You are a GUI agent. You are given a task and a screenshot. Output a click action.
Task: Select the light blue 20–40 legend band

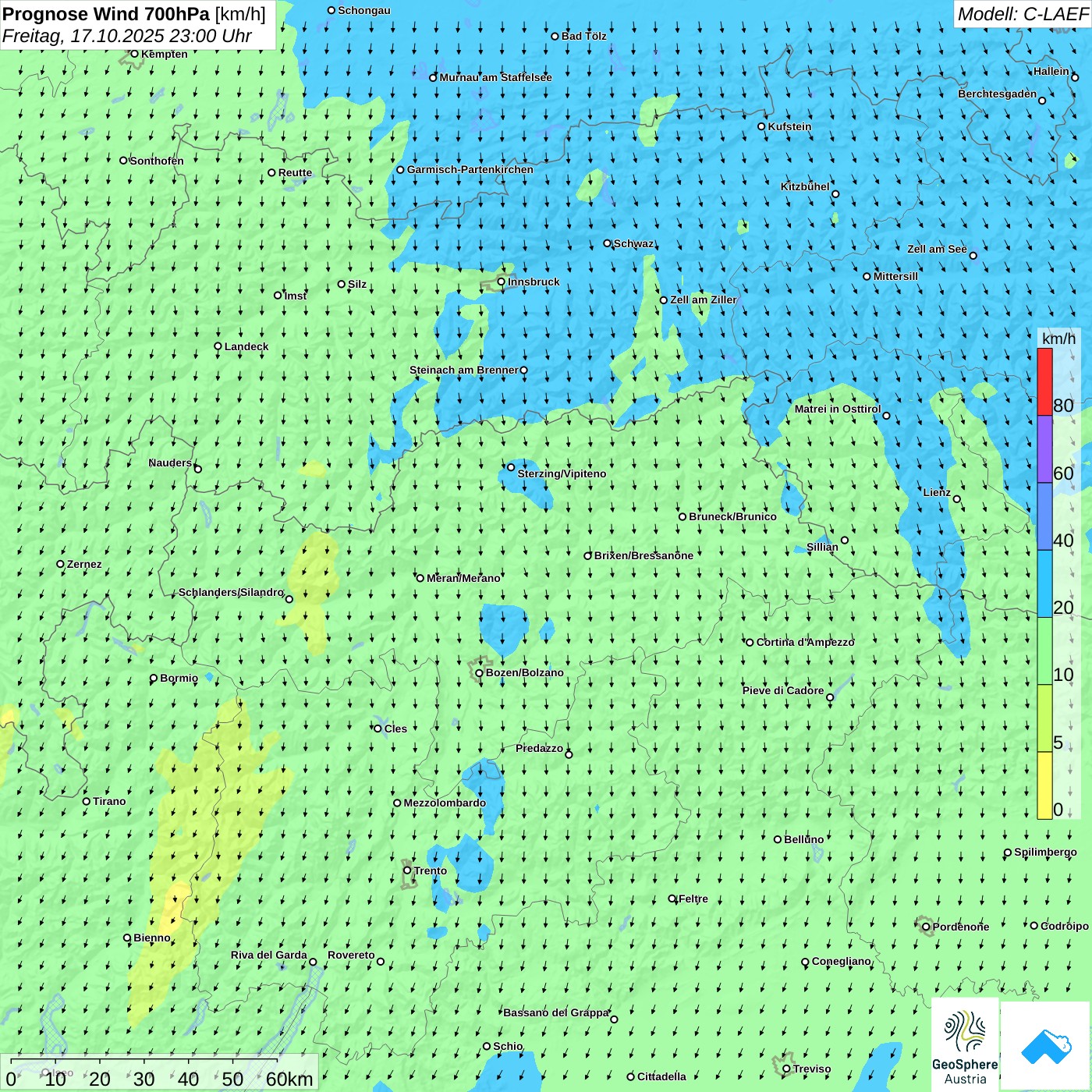1044,583
